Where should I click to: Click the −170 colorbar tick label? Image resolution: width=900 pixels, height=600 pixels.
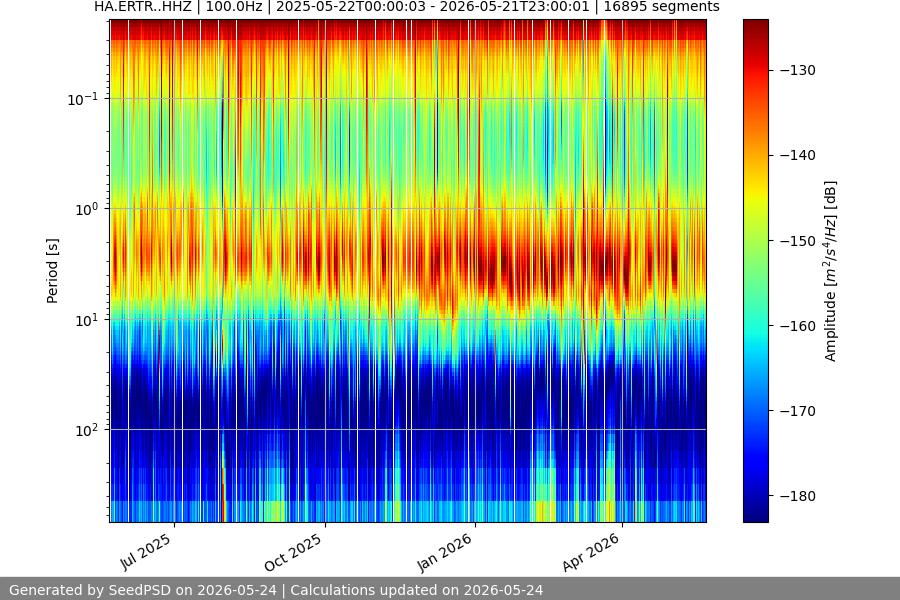(798, 411)
